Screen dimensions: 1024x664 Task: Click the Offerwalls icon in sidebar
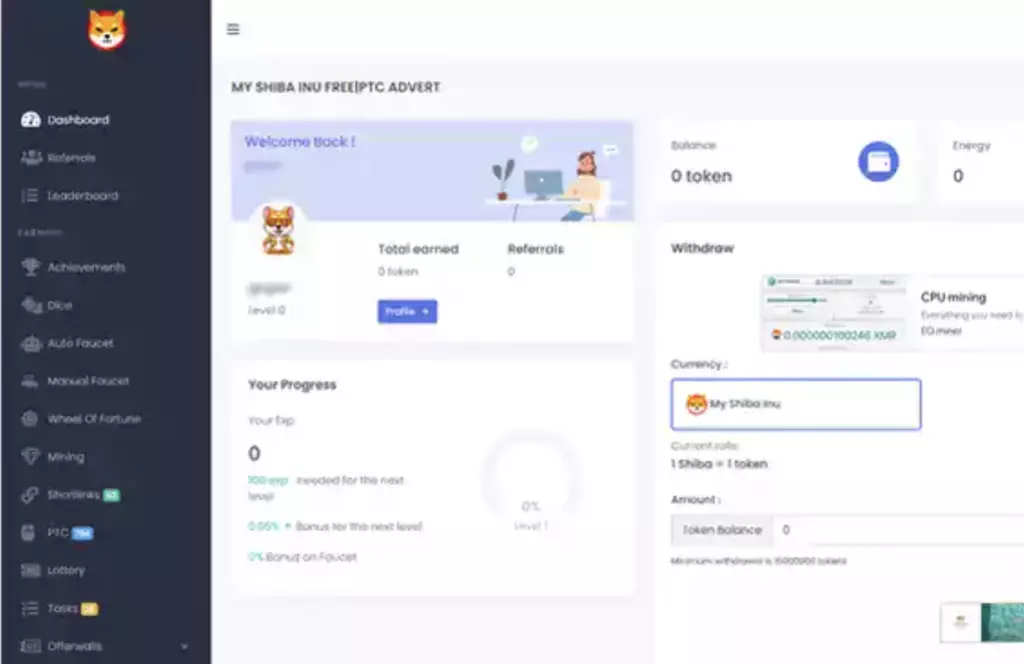31,646
